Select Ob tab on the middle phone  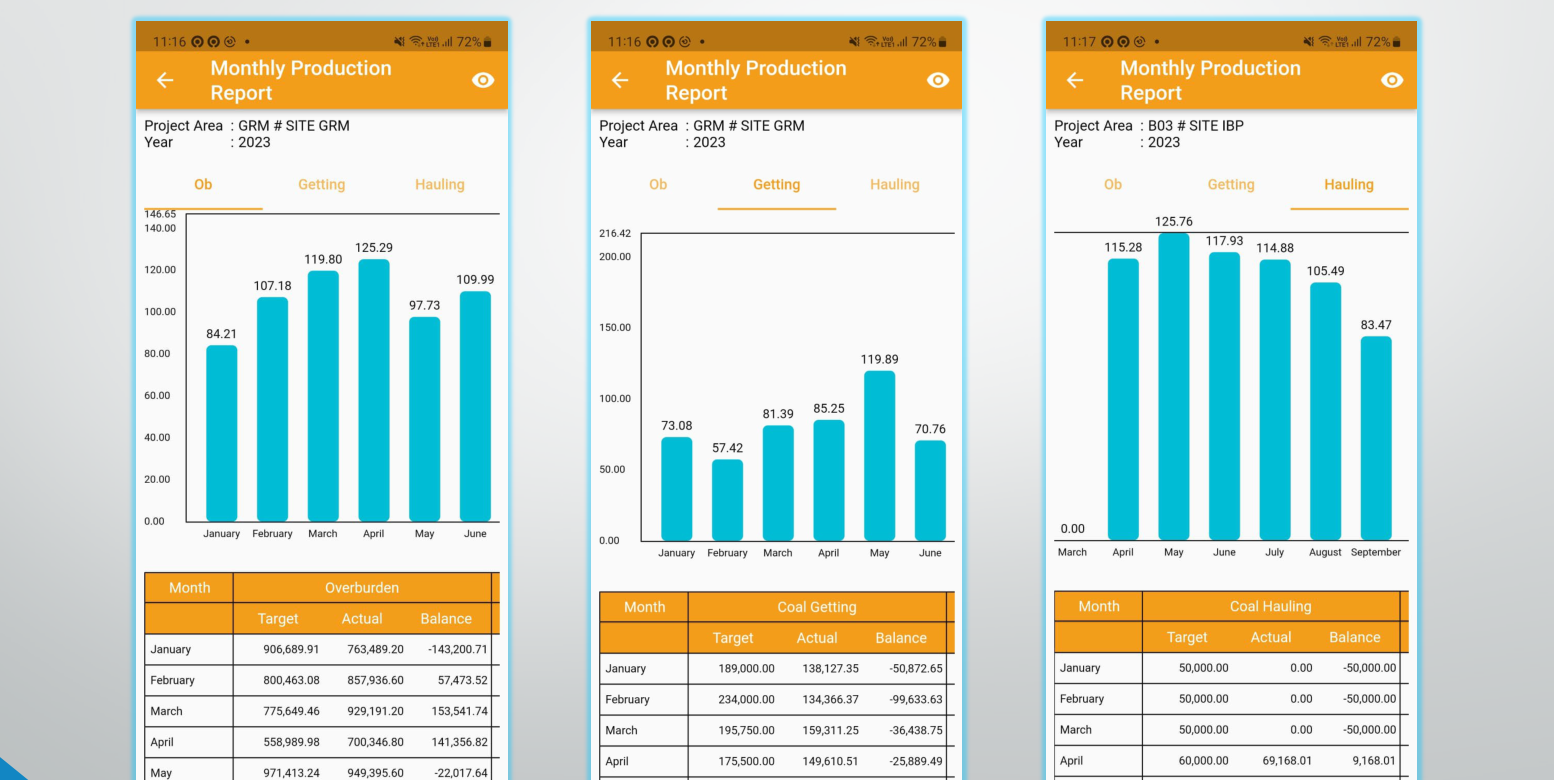point(658,185)
